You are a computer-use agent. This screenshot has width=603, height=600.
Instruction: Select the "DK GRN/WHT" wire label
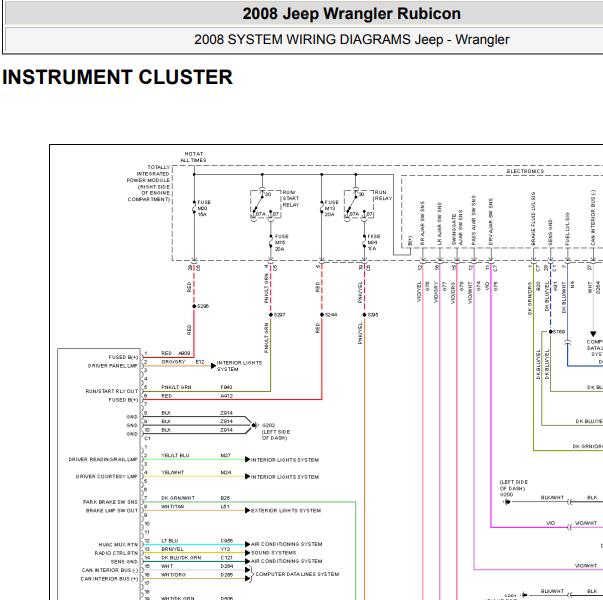point(178,498)
